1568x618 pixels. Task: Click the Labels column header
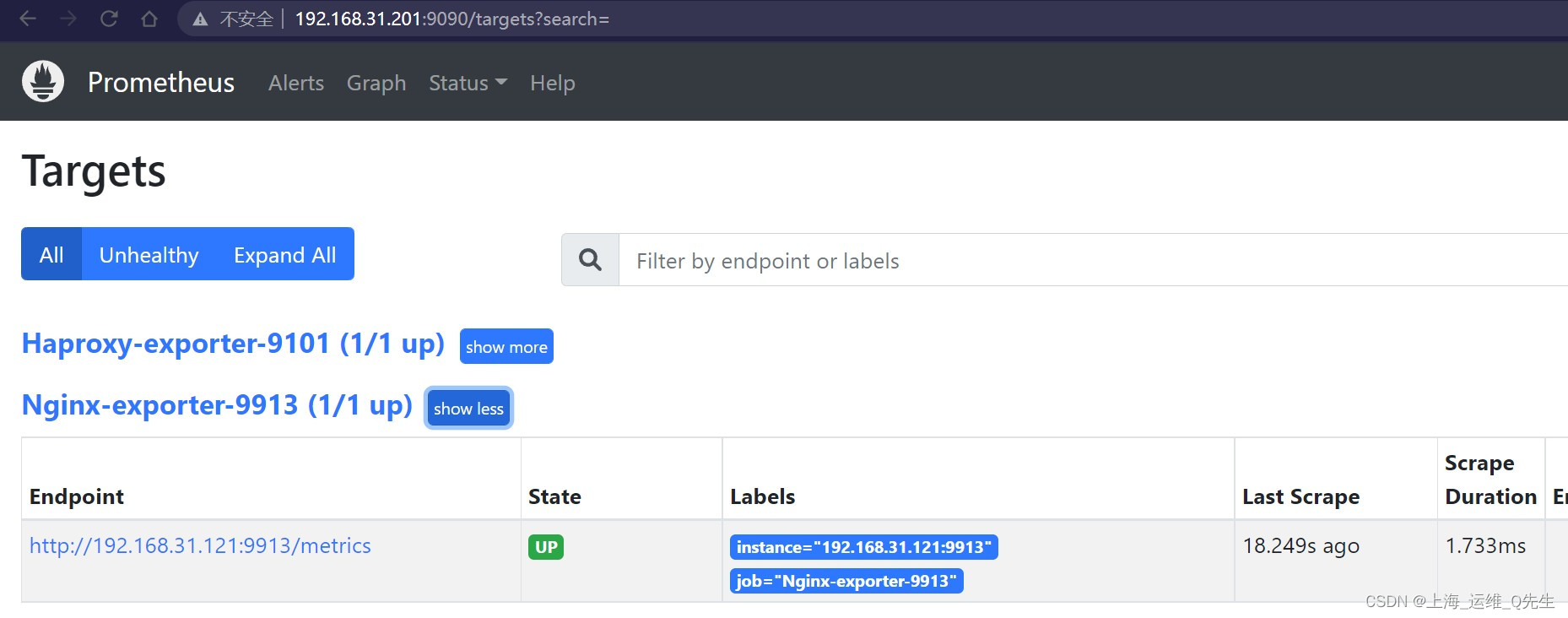click(x=763, y=496)
